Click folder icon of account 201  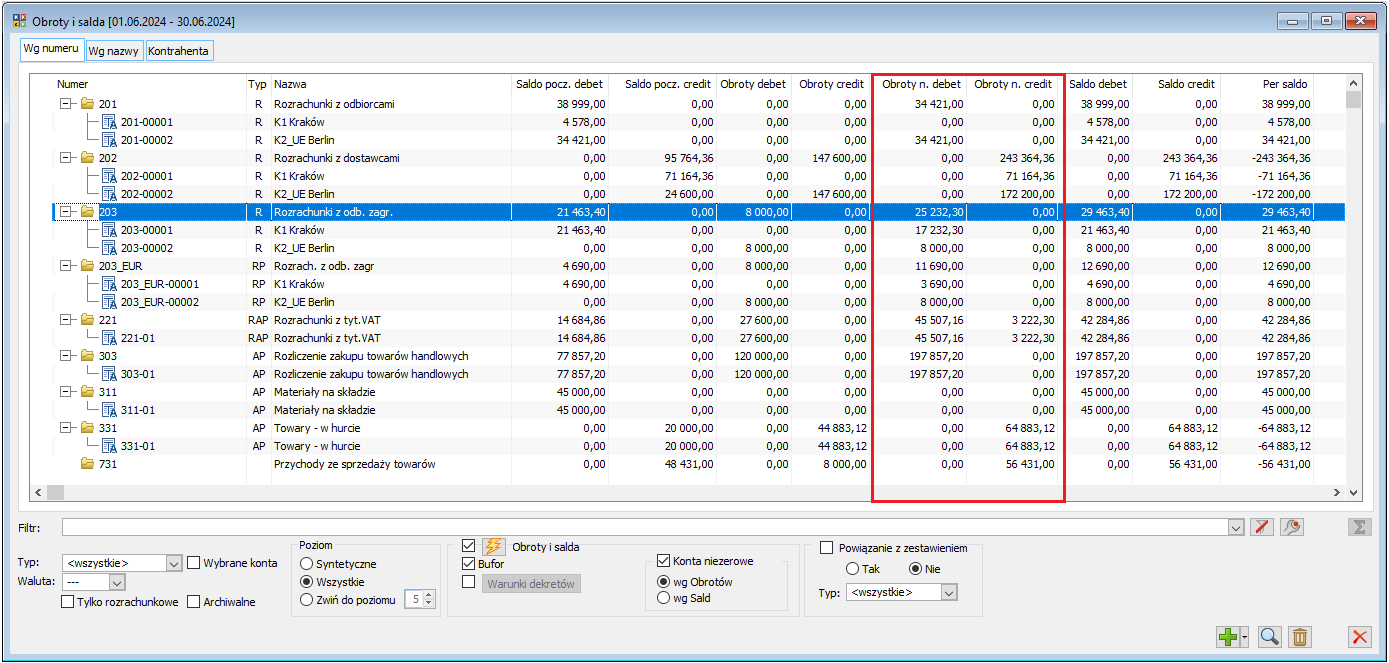pos(87,104)
